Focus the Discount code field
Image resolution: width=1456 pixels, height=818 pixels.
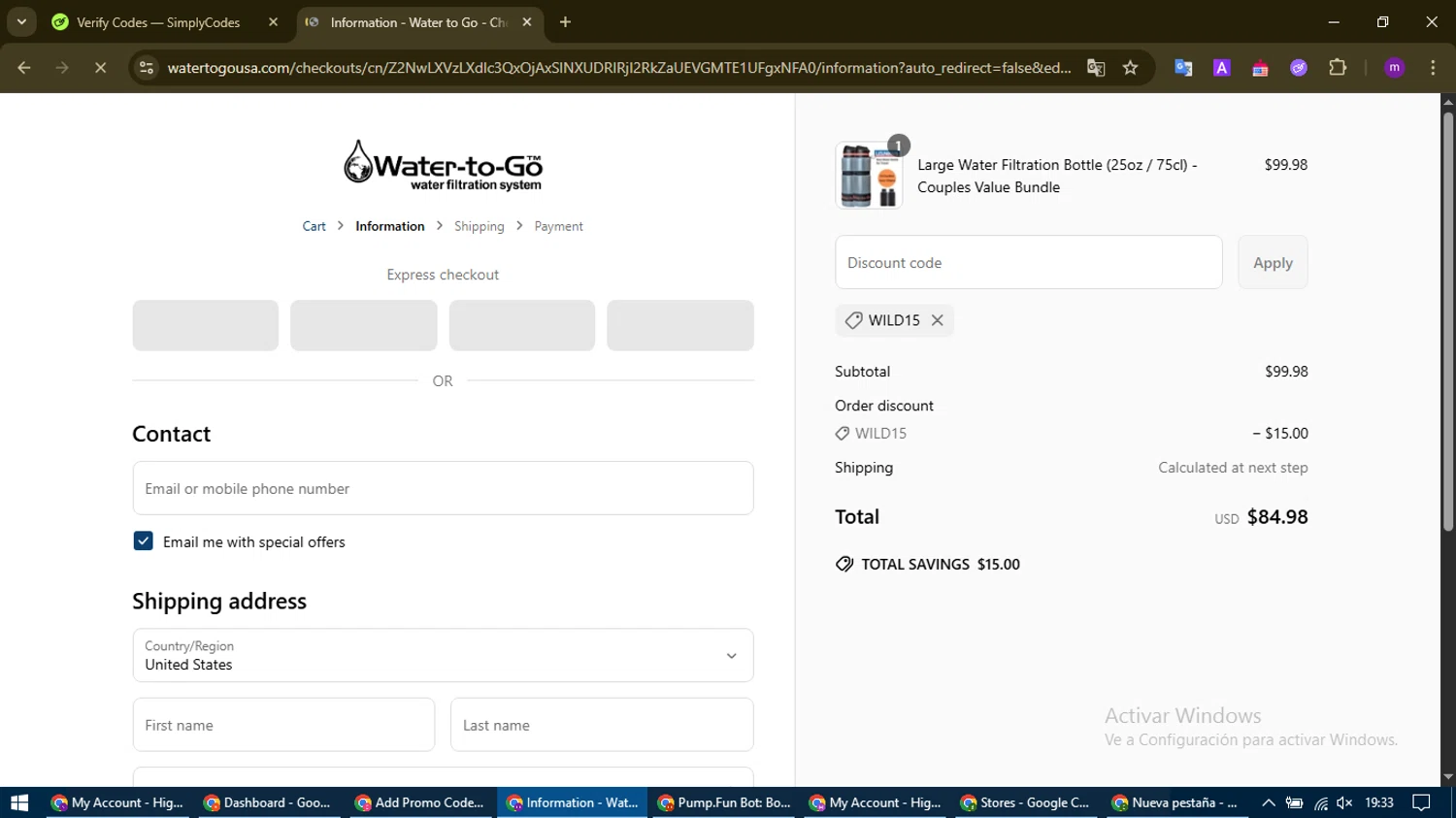[x=1028, y=262]
